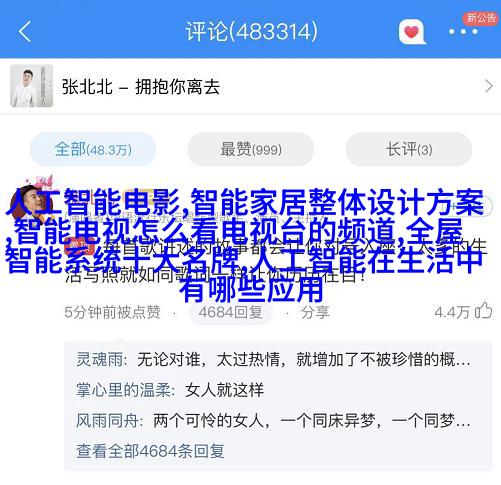Tap the commenter's profile avatar
Viewport: 501px width, 485px height.
coord(28,200)
